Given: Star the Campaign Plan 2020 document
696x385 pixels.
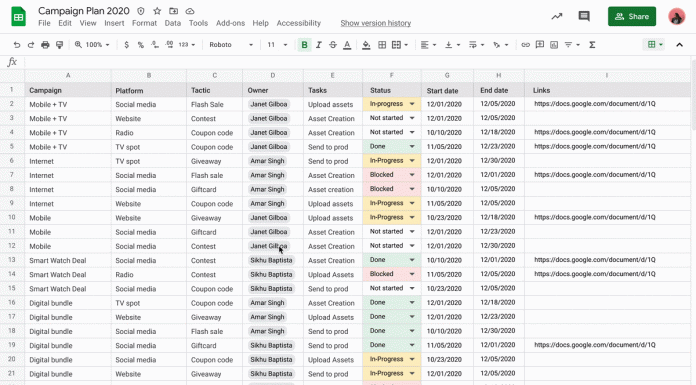Looking at the screenshot, I should click(157, 11).
